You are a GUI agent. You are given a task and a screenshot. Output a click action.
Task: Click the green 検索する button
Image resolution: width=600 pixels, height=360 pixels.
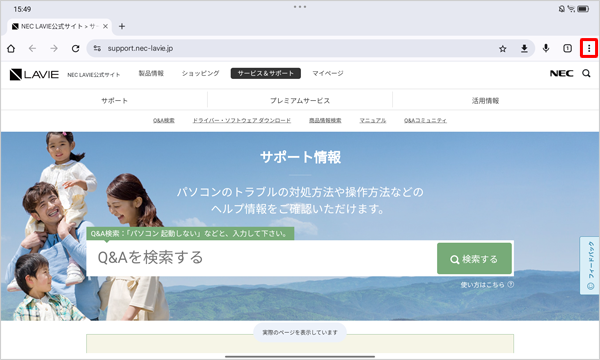point(474,259)
